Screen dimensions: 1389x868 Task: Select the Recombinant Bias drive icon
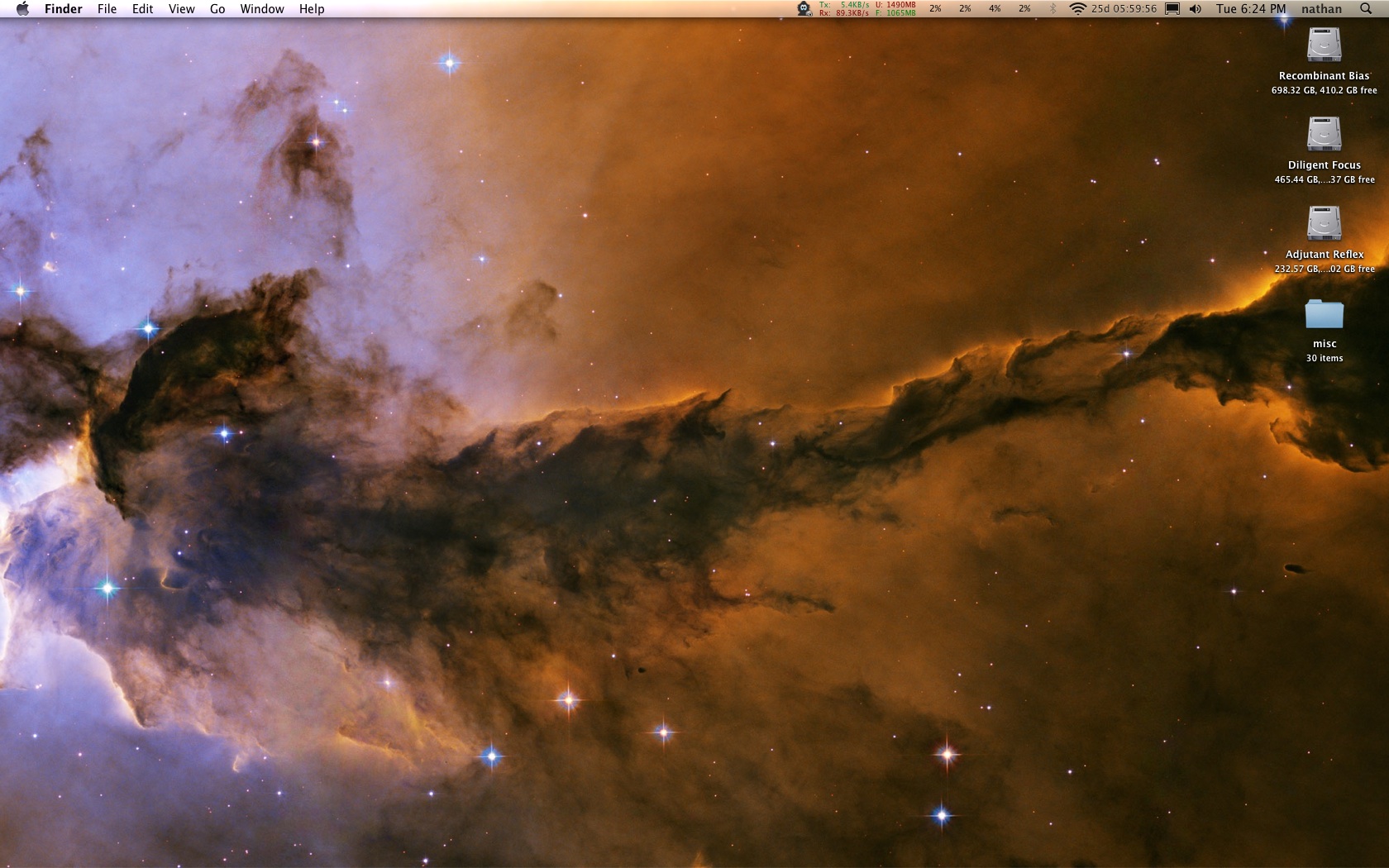pos(1324,45)
